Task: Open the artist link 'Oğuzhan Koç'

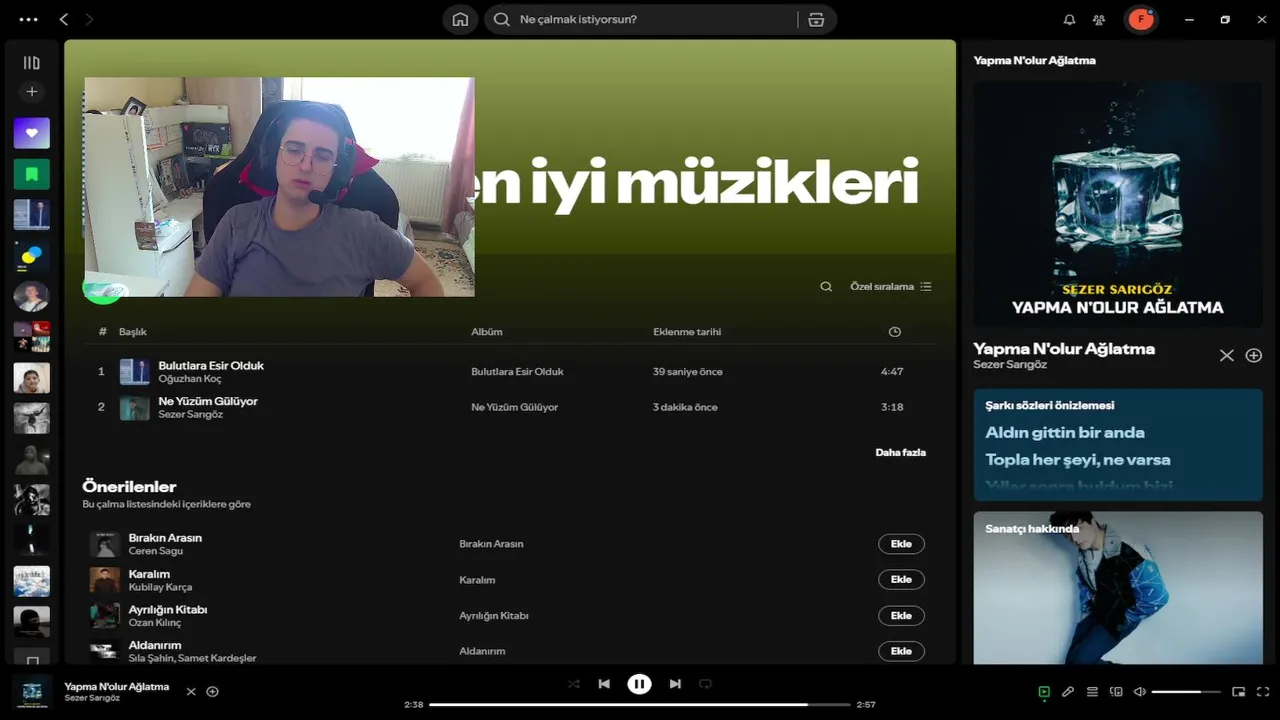Action: (190, 379)
